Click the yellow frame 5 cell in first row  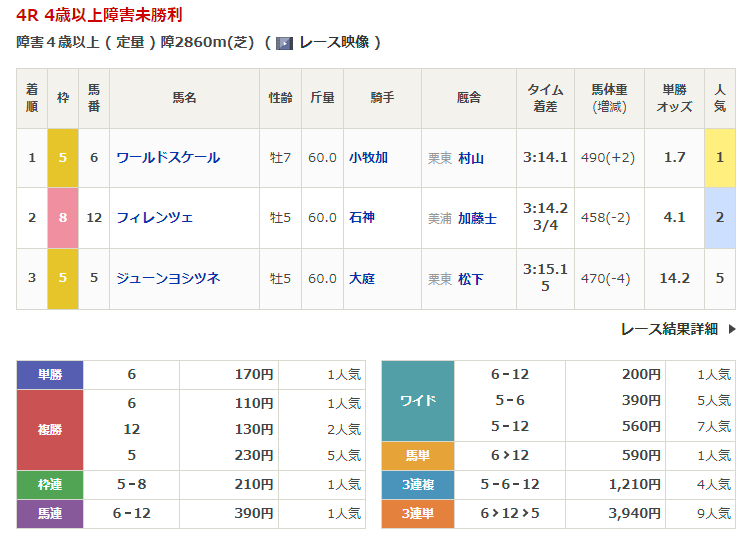(x=62, y=158)
